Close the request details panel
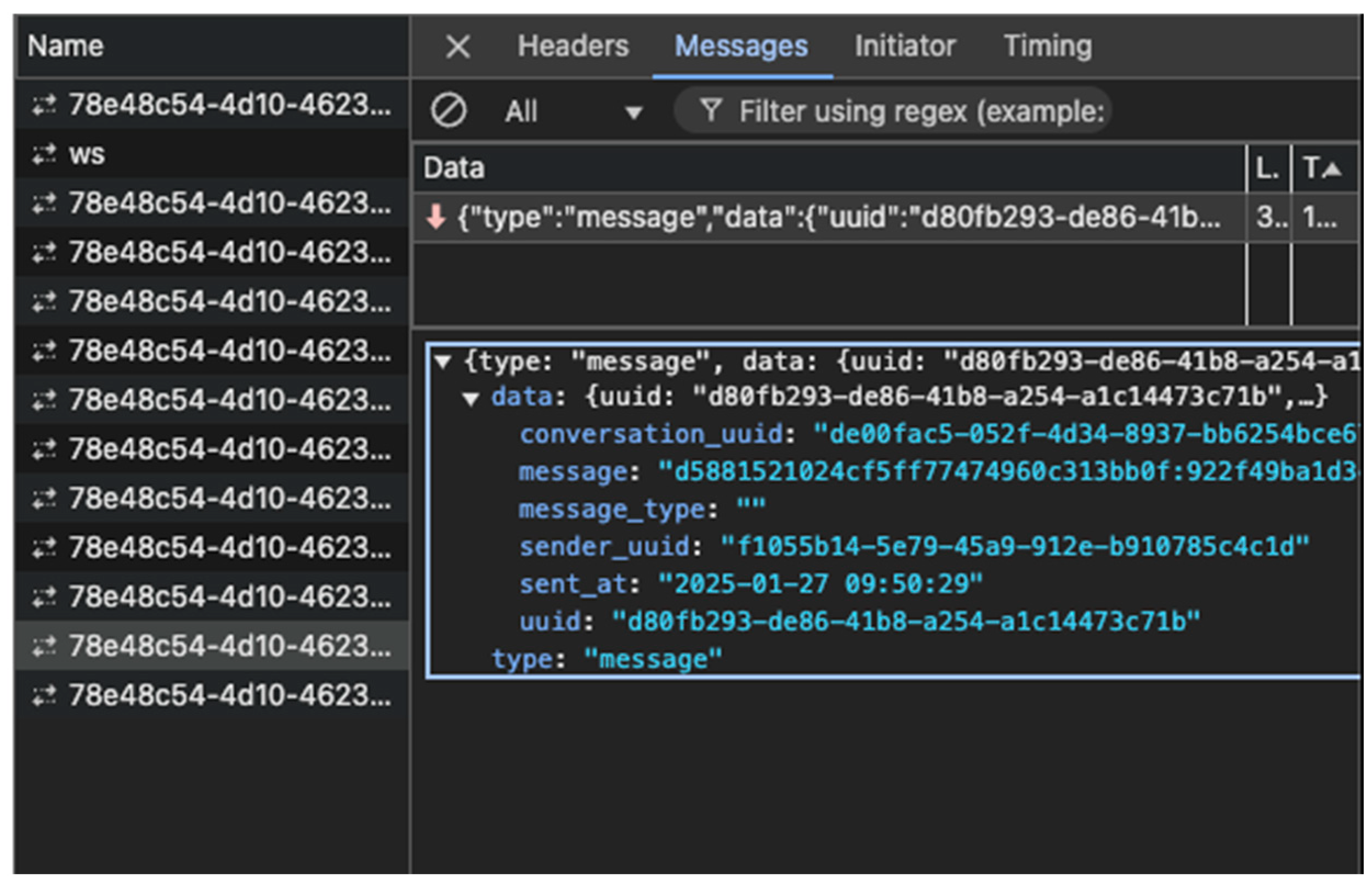The image size is (1372, 885). (x=458, y=46)
